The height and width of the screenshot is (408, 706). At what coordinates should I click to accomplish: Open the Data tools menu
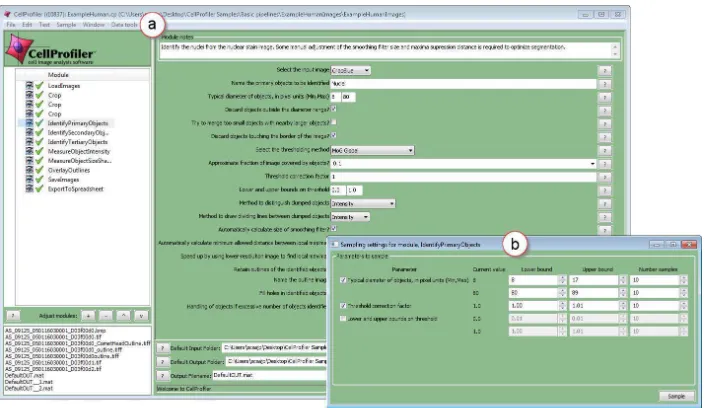[x=124, y=25]
